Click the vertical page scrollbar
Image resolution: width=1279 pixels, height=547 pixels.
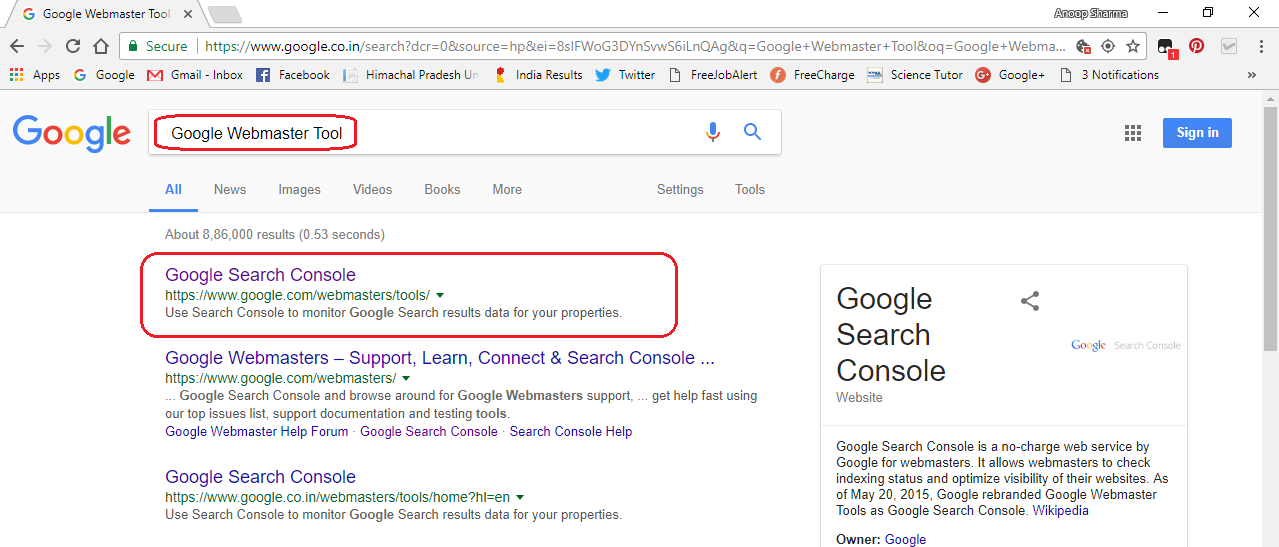tap(1270, 228)
